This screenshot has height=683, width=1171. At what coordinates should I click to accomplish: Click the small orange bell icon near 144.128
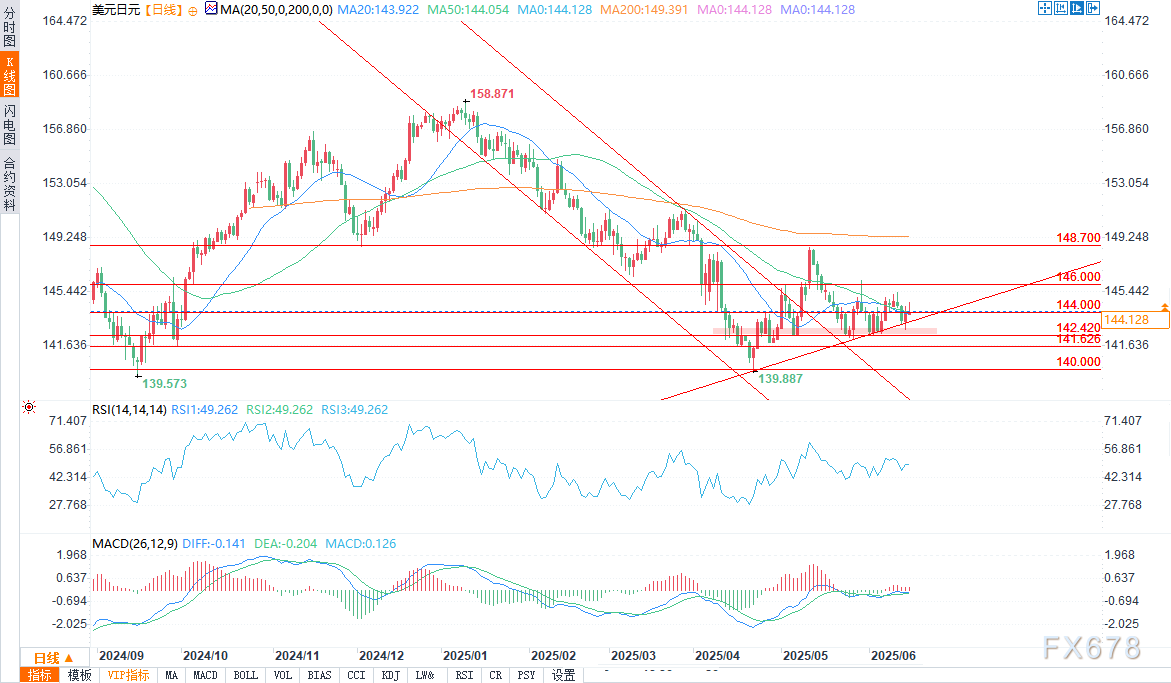tap(1164, 306)
